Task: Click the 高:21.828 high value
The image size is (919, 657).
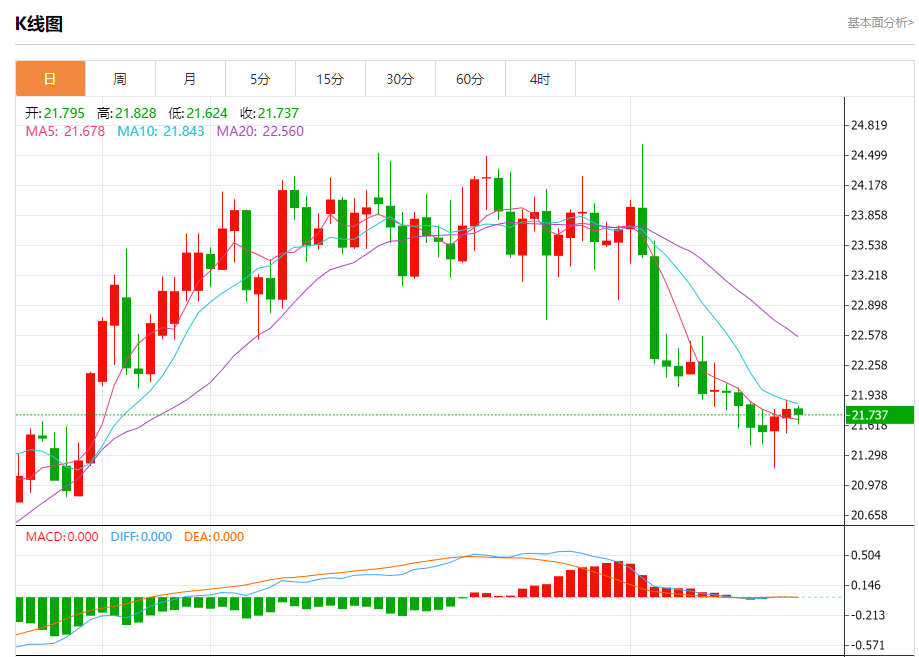Action: click(127, 113)
